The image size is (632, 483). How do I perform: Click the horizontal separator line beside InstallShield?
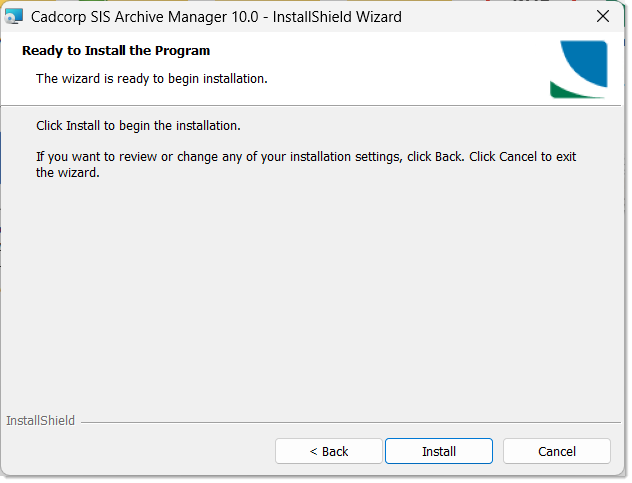(350, 422)
